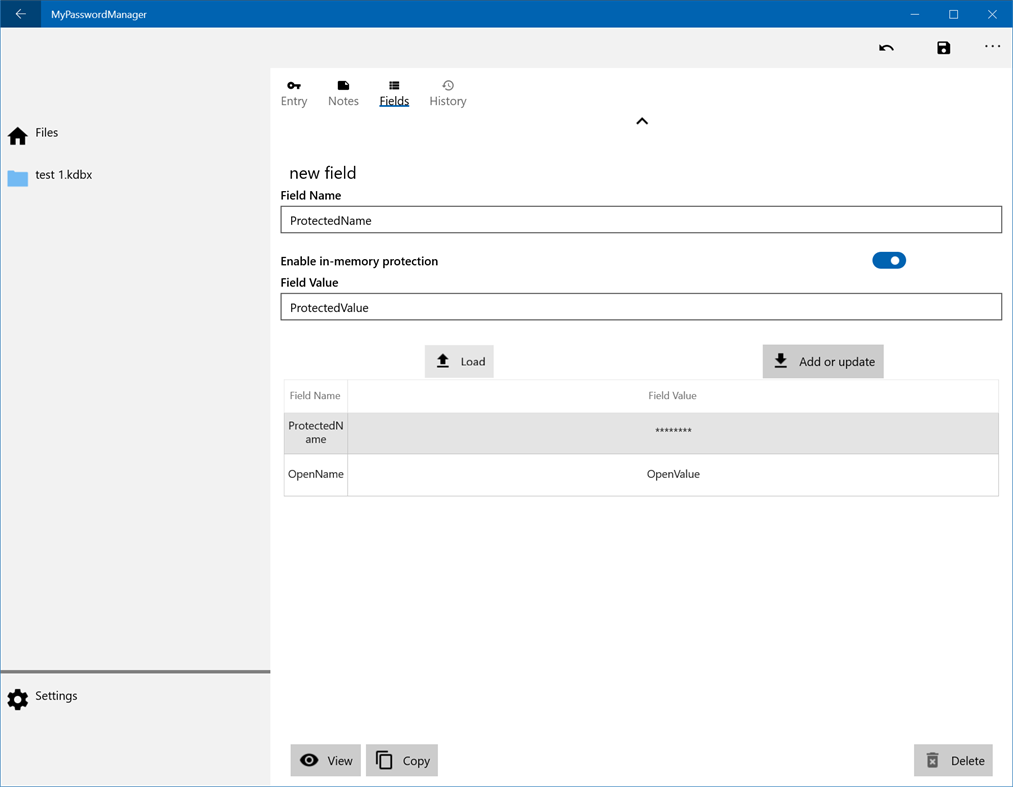Disable in-memory protection toggle
Viewport: 1013px width, 787px height.
[x=888, y=260]
